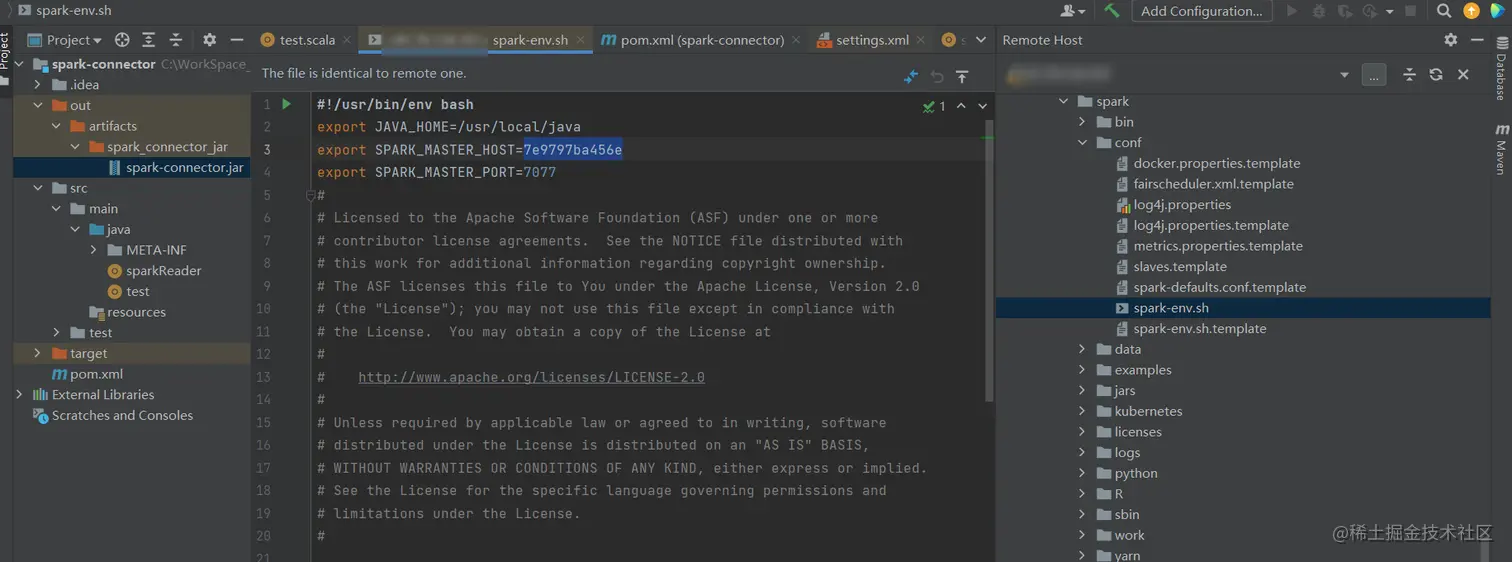Screen dimensions: 1512x562
Task: Click the orange update arrow icon
Action: tap(1471, 11)
